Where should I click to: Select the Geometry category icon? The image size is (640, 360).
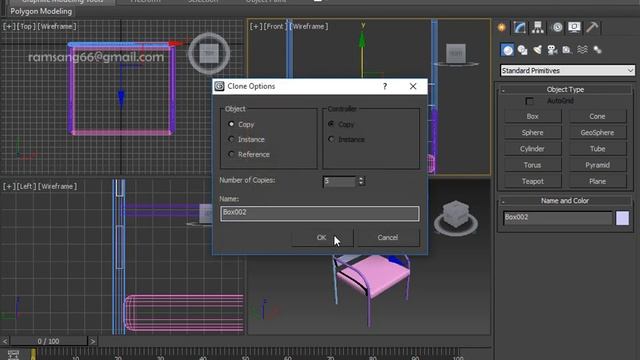507,50
